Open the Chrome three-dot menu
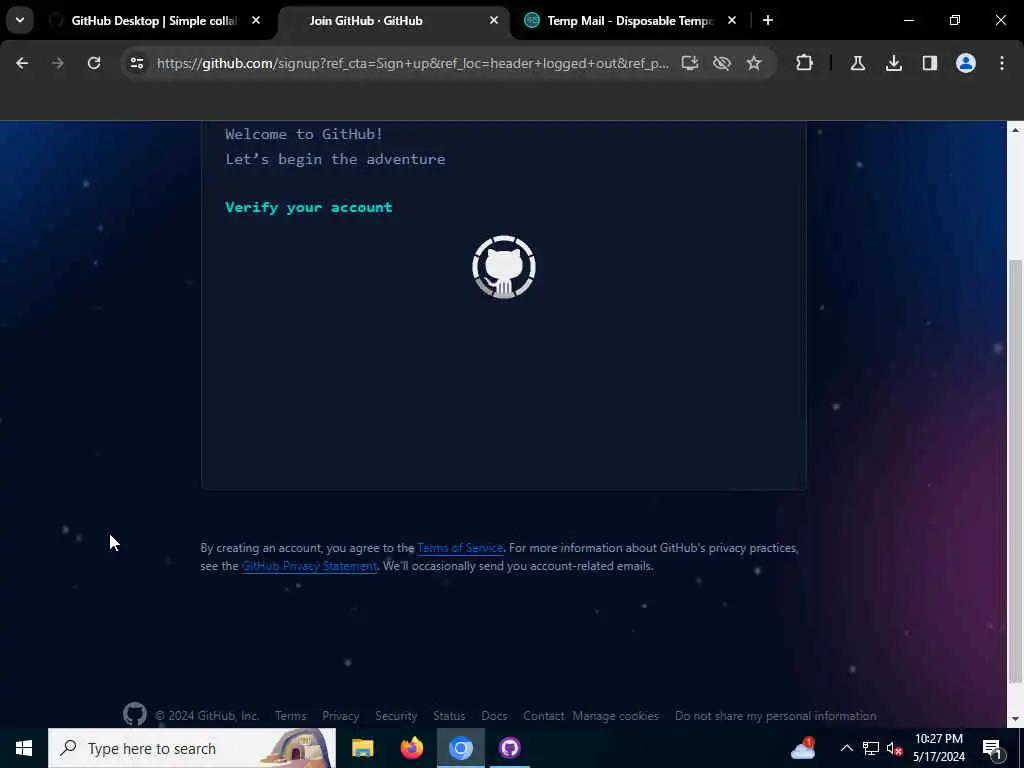Screen dimensions: 1024x768 pyautogui.click(x=1002, y=63)
